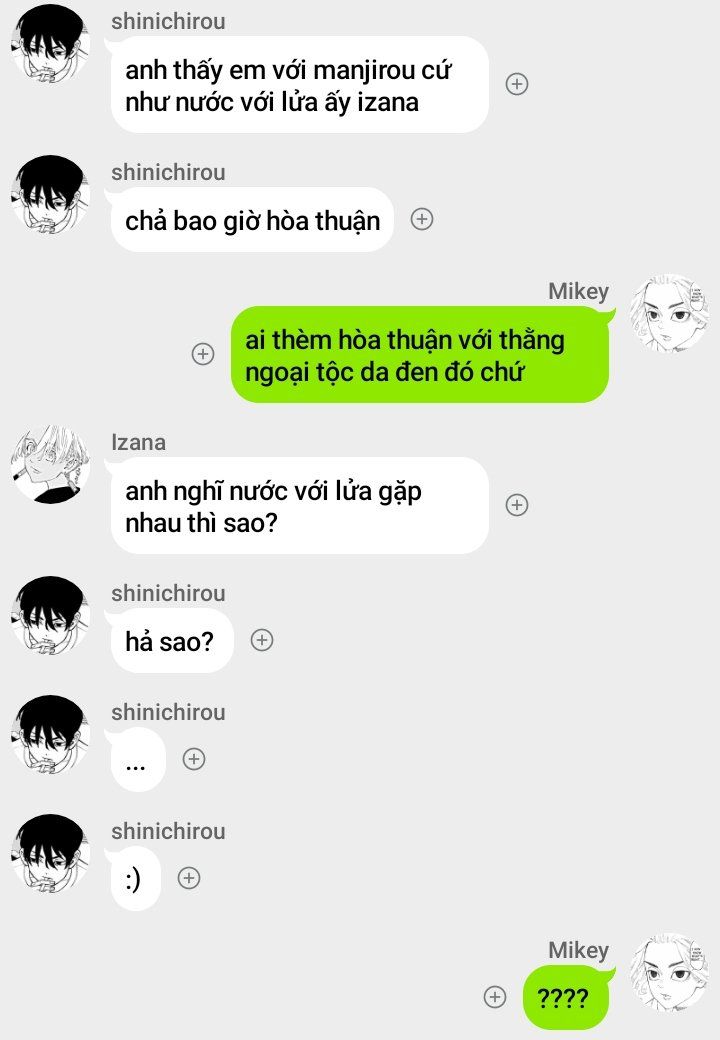Screen dimensions: 720x1040
Task: Click plus icon beside Izana's 'anh nghĩ nước với lửa' message
Action: point(517,505)
